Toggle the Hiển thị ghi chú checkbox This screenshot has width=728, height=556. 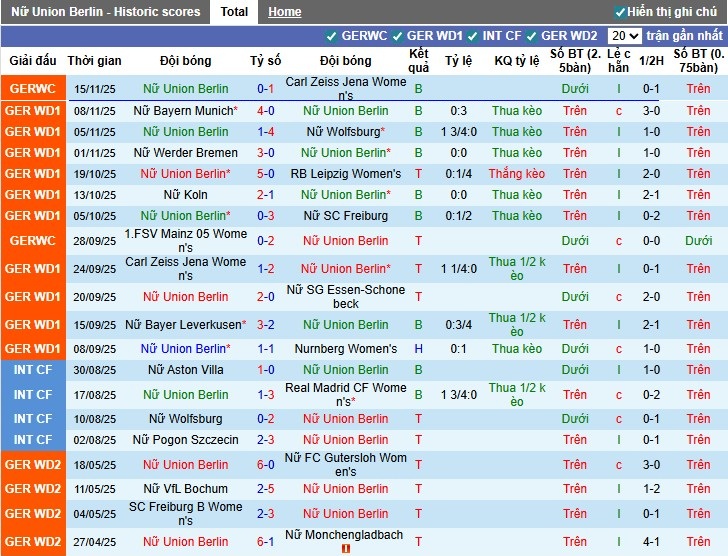coord(620,12)
